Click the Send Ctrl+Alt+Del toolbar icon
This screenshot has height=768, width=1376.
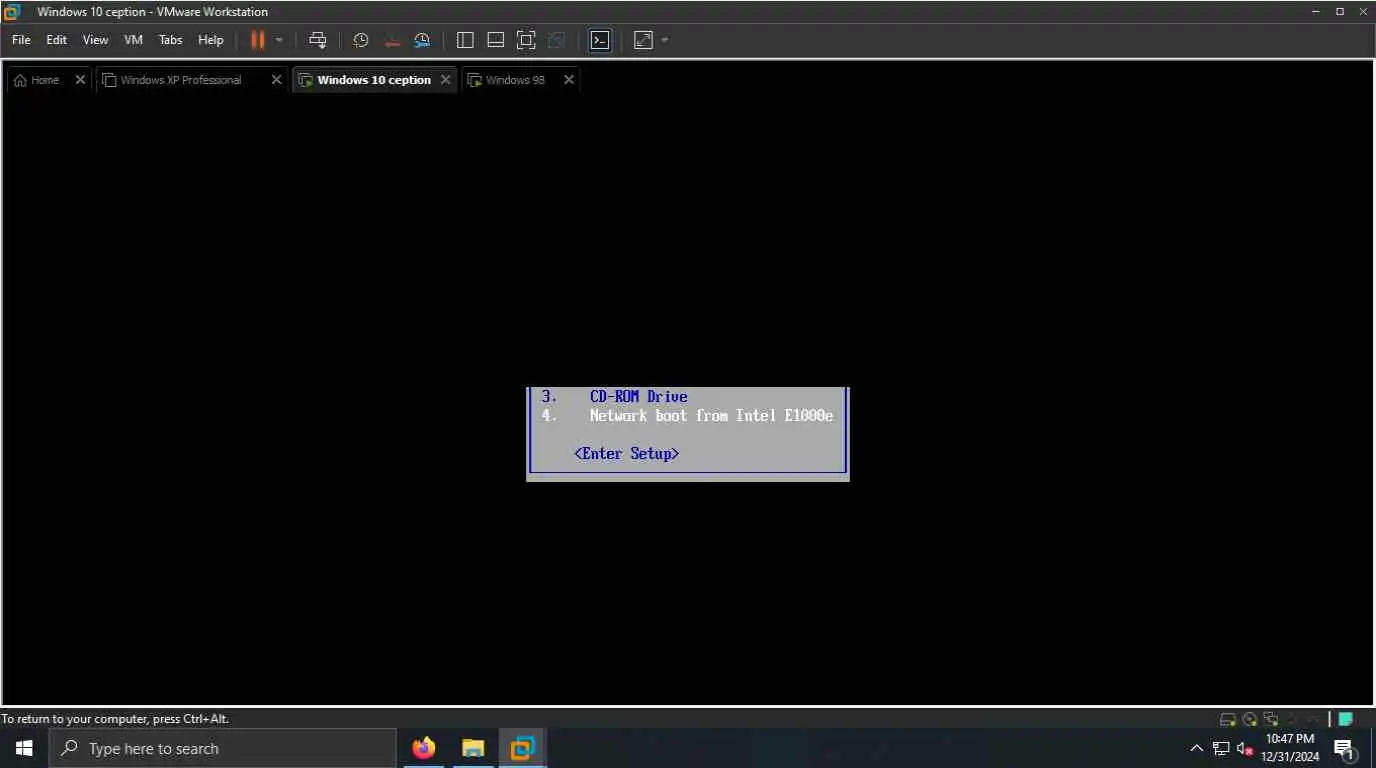pyautogui.click(x=318, y=40)
